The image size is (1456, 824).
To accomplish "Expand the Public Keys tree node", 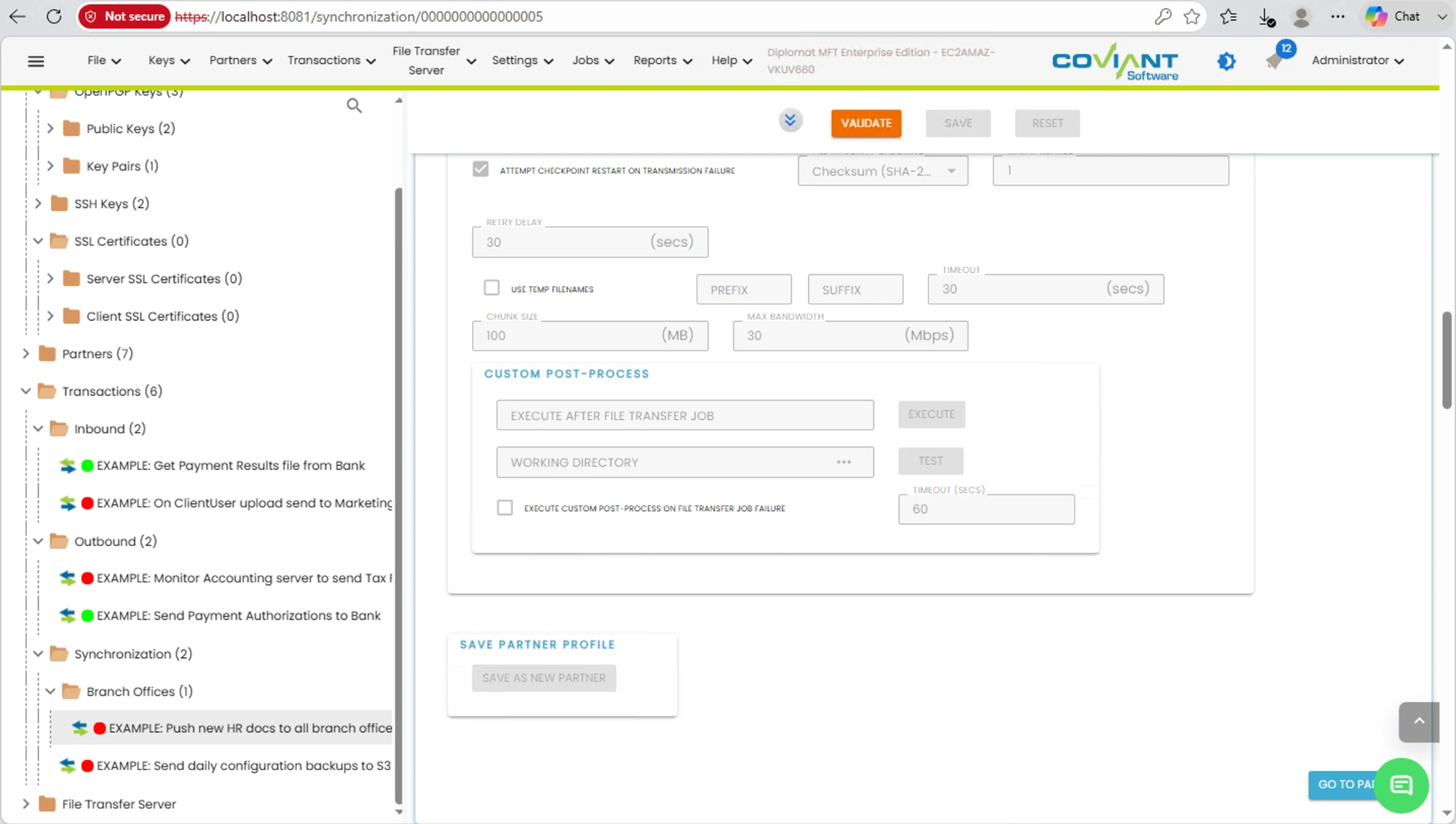I will [x=50, y=129].
